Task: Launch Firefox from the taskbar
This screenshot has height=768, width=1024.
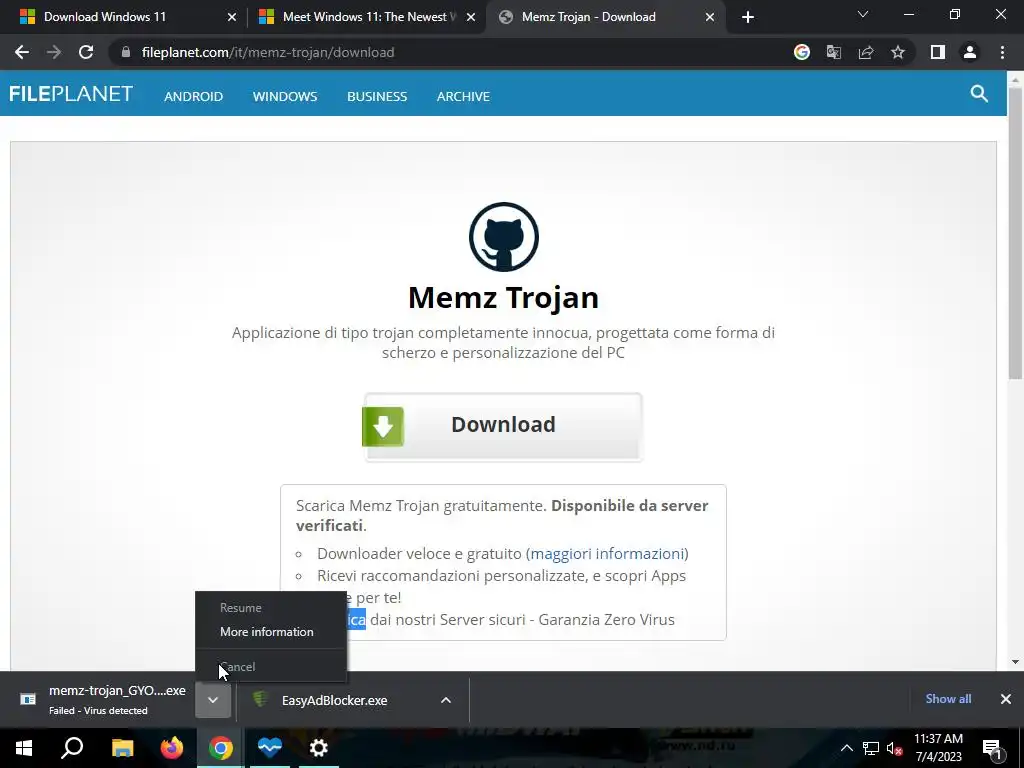Action: point(172,748)
